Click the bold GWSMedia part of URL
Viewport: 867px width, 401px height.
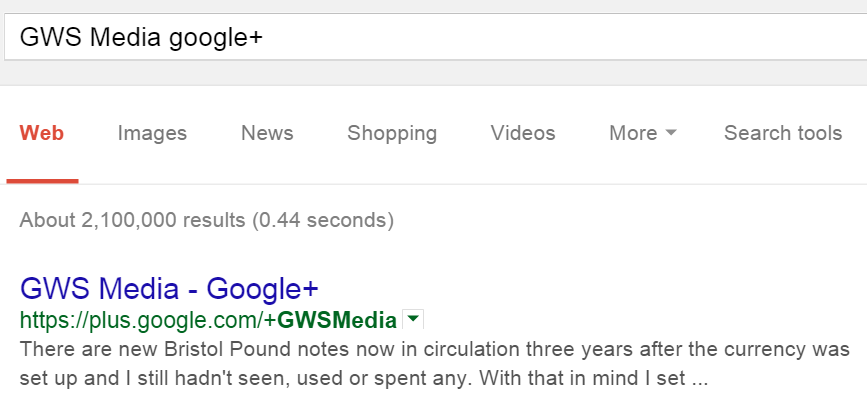coord(337,320)
